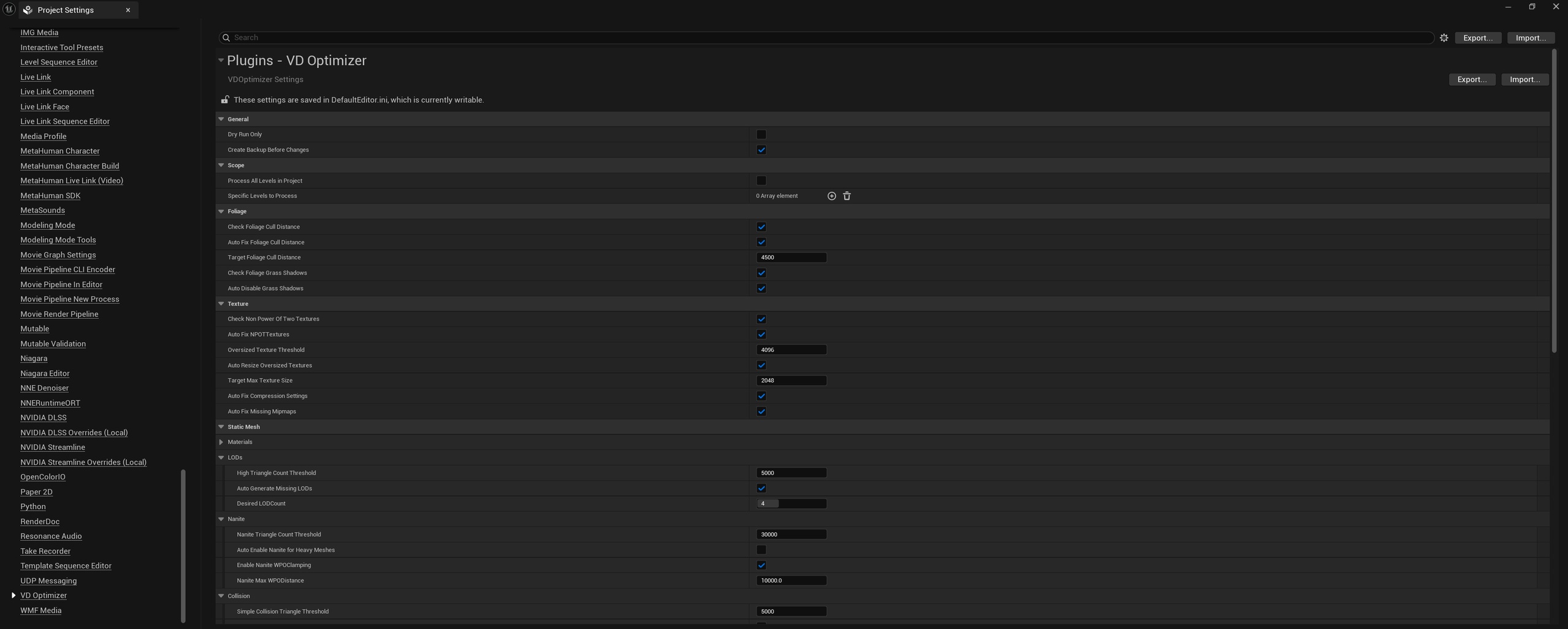Edit High Triangle Count Threshold value
This screenshot has height=629, width=1568.
[x=791, y=473]
